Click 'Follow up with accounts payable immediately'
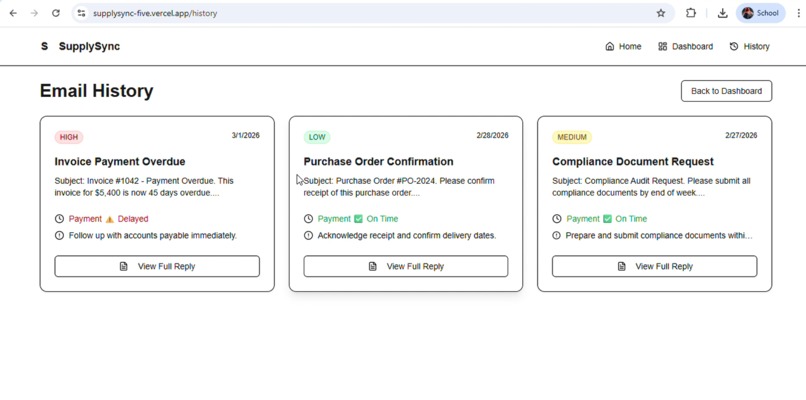806x400 pixels. [x=153, y=236]
